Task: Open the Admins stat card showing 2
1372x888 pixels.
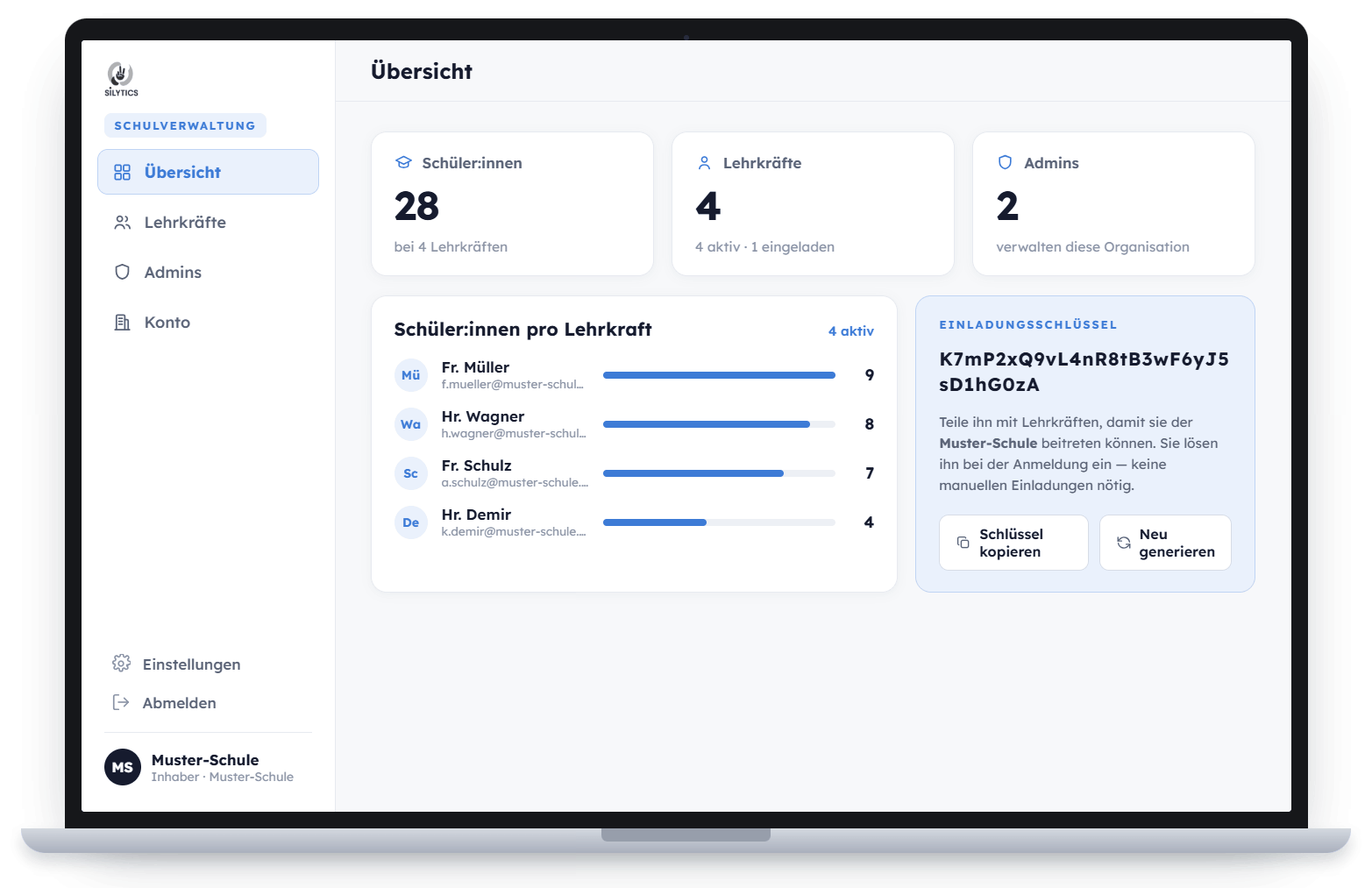Action: (x=1113, y=203)
